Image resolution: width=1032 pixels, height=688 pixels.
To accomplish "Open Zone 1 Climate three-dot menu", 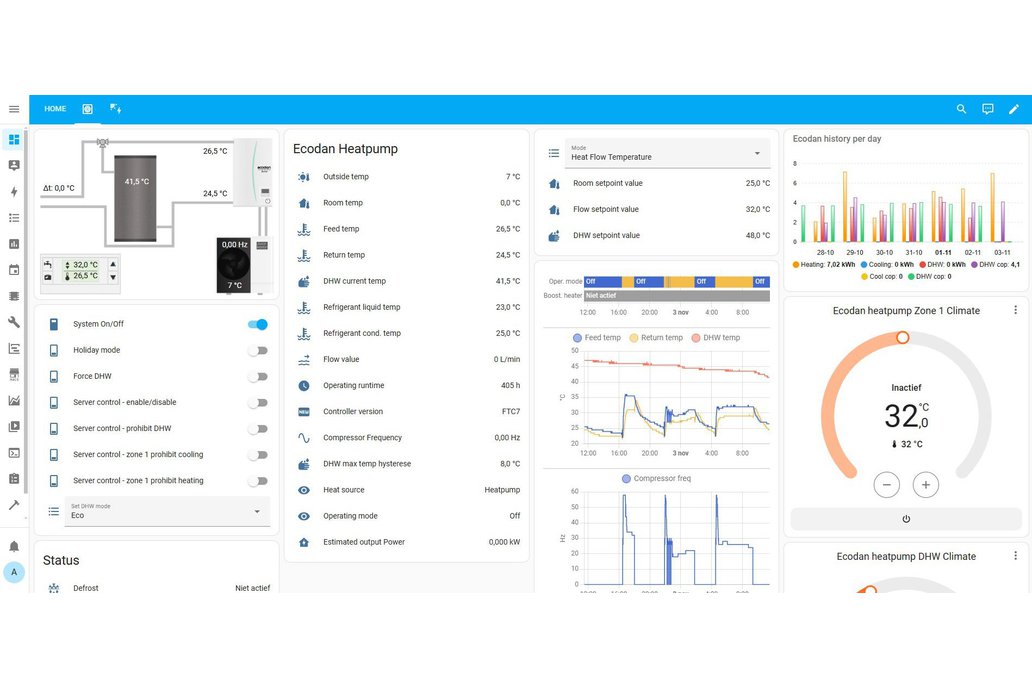I will point(1015,311).
